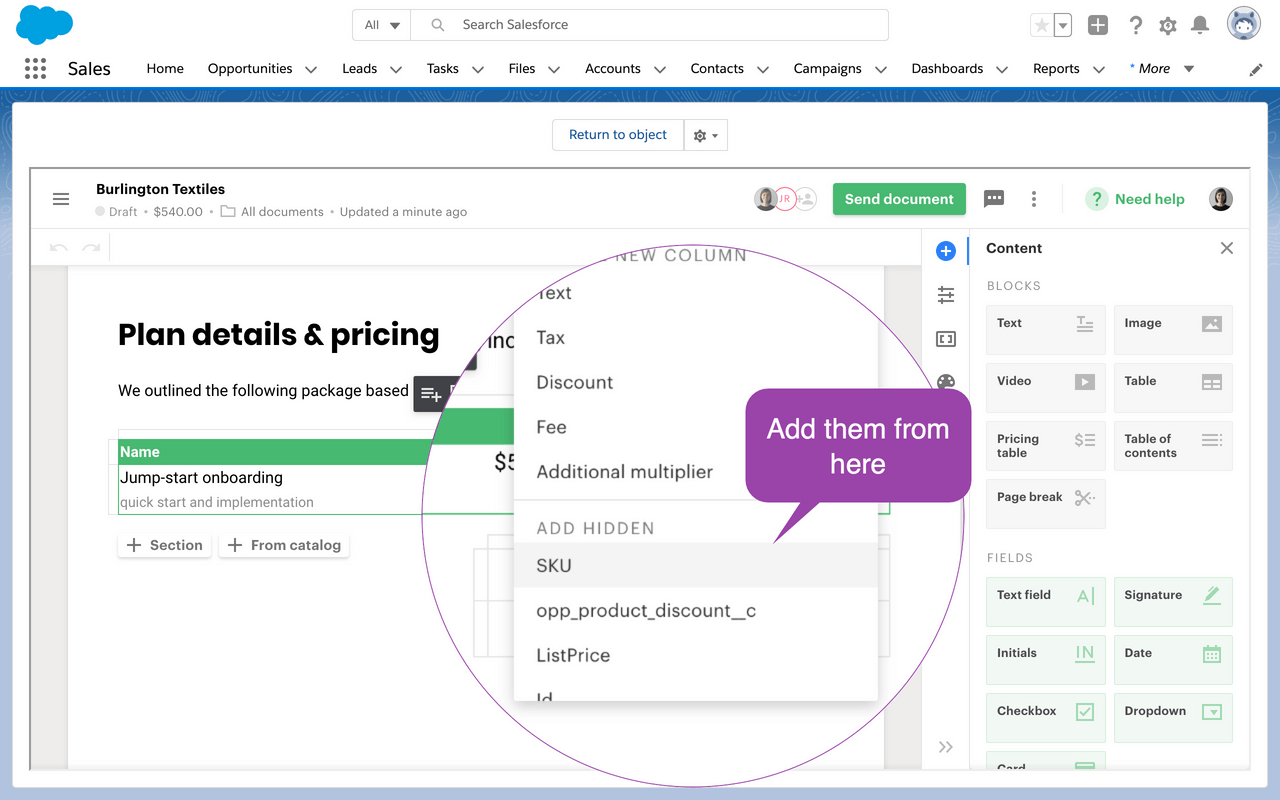Screen dimensions: 1280x800
Task: Click the undo arrow
Action: (58, 247)
